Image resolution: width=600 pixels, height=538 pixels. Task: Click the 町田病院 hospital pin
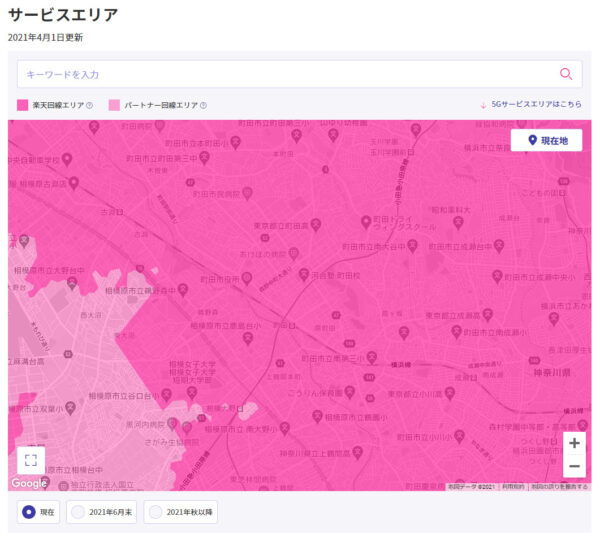coord(160,125)
